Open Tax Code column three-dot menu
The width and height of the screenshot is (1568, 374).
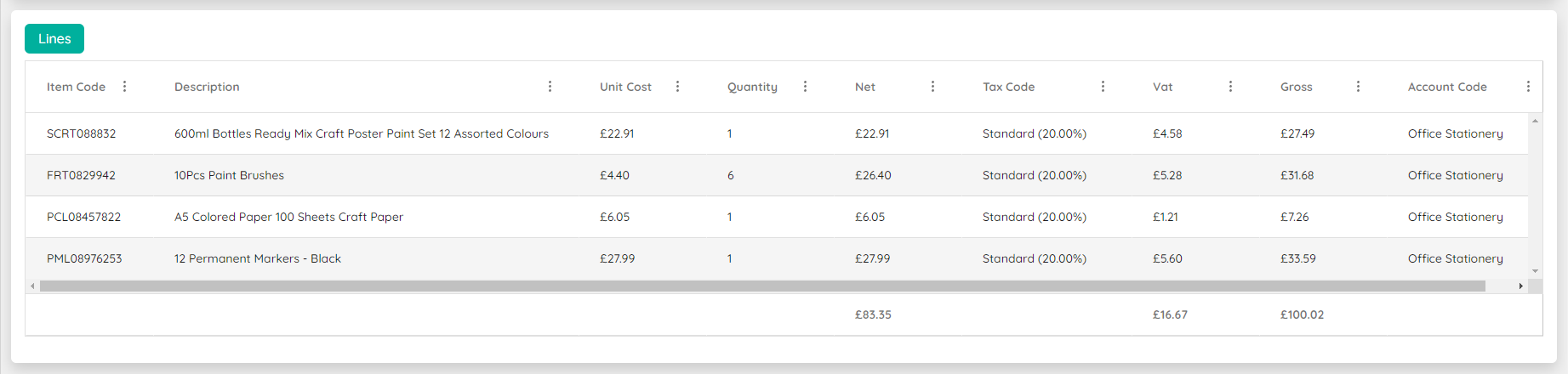click(x=1103, y=87)
